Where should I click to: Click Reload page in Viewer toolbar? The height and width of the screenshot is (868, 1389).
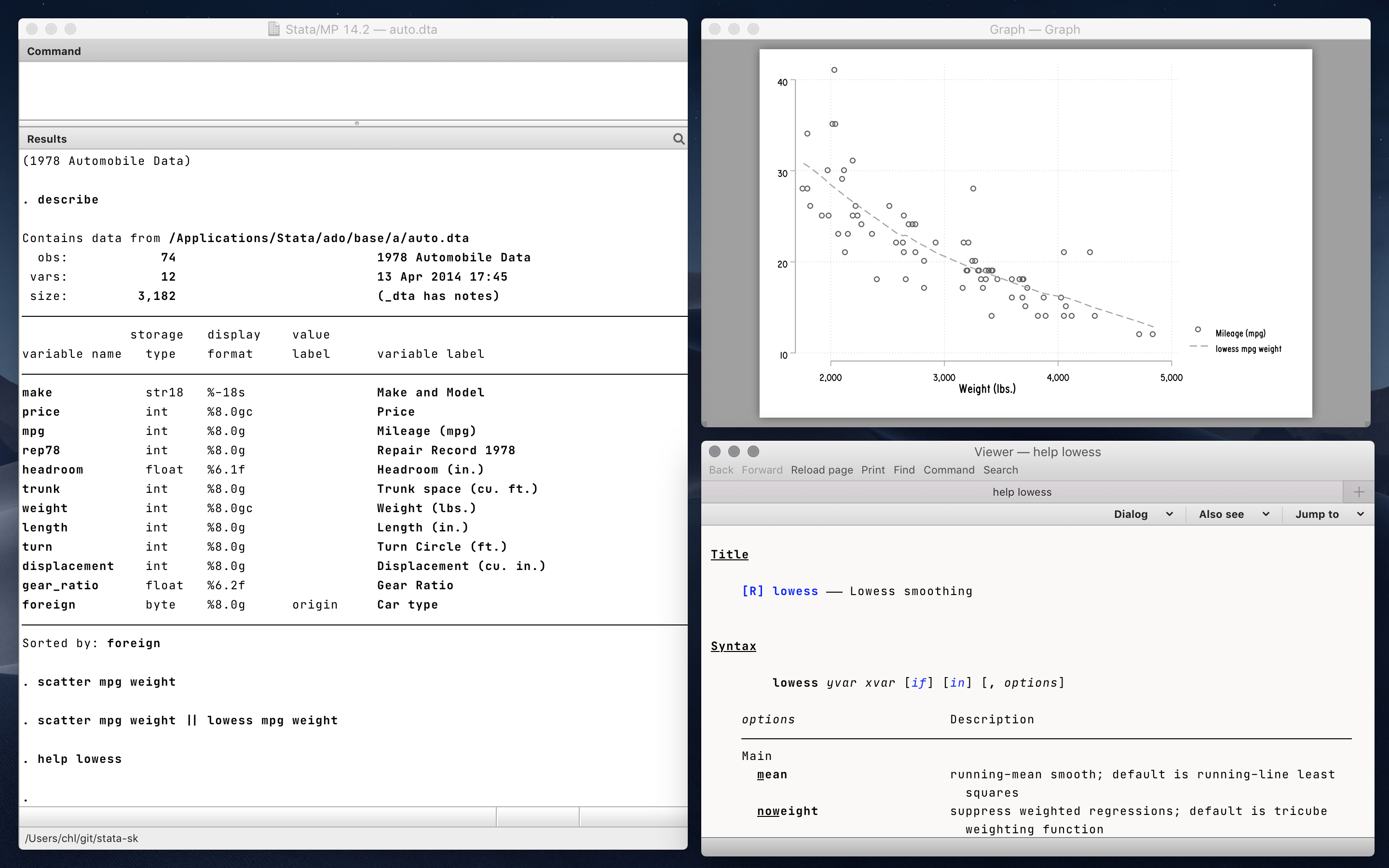(821, 470)
